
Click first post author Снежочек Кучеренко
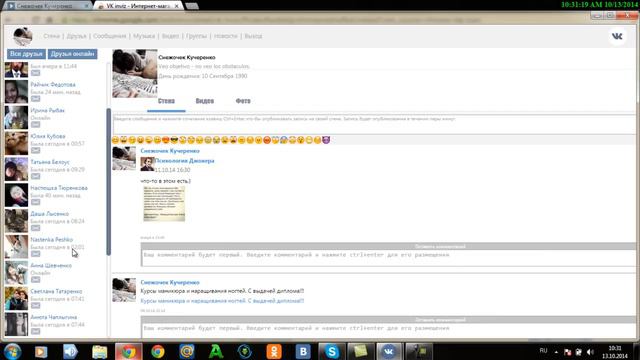[170, 151]
